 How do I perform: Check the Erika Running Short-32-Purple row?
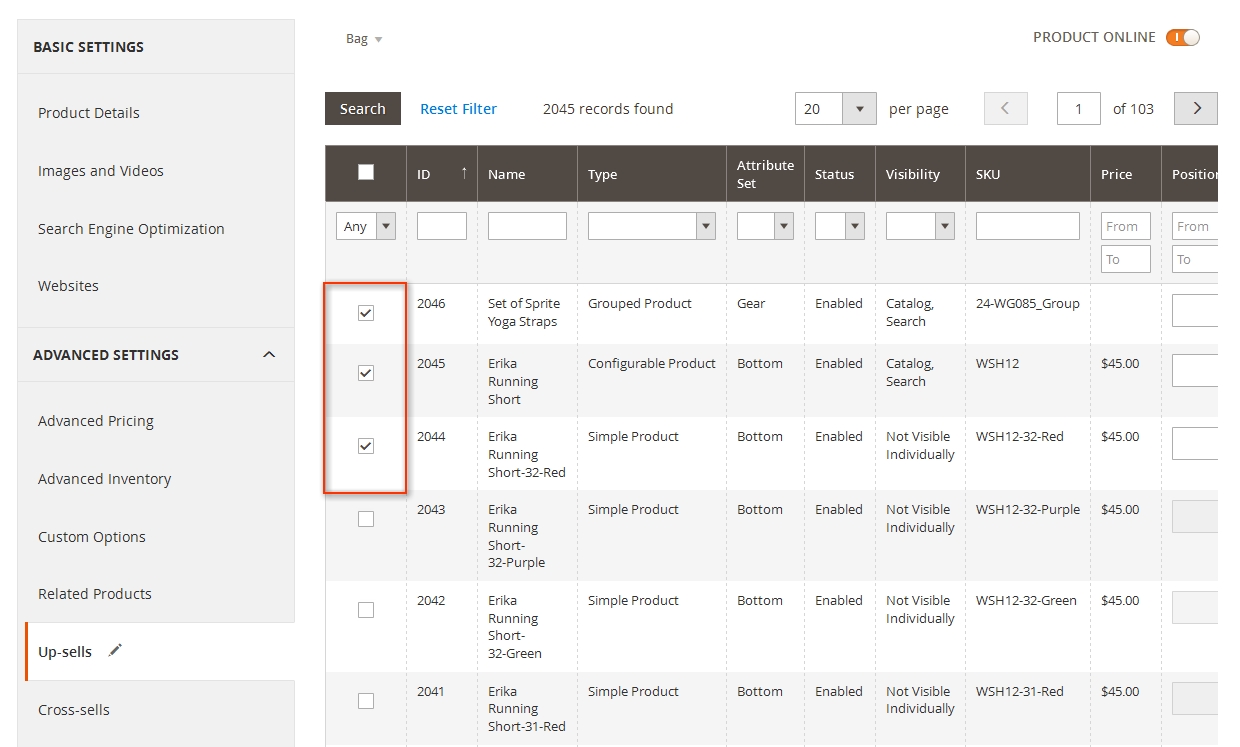tap(365, 518)
